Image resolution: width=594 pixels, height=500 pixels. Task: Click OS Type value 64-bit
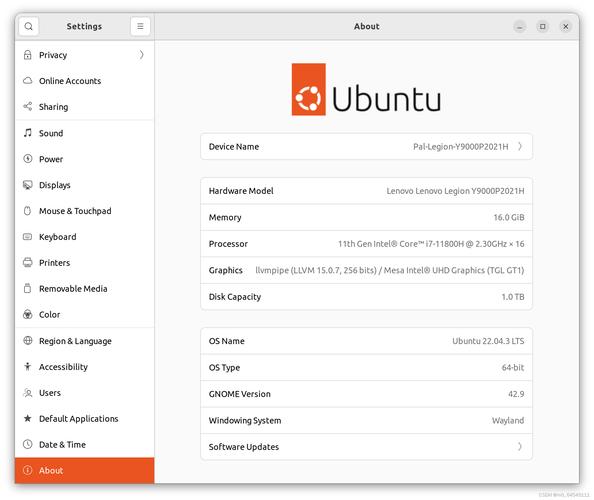pyautogui.click(x=513, y=367)
